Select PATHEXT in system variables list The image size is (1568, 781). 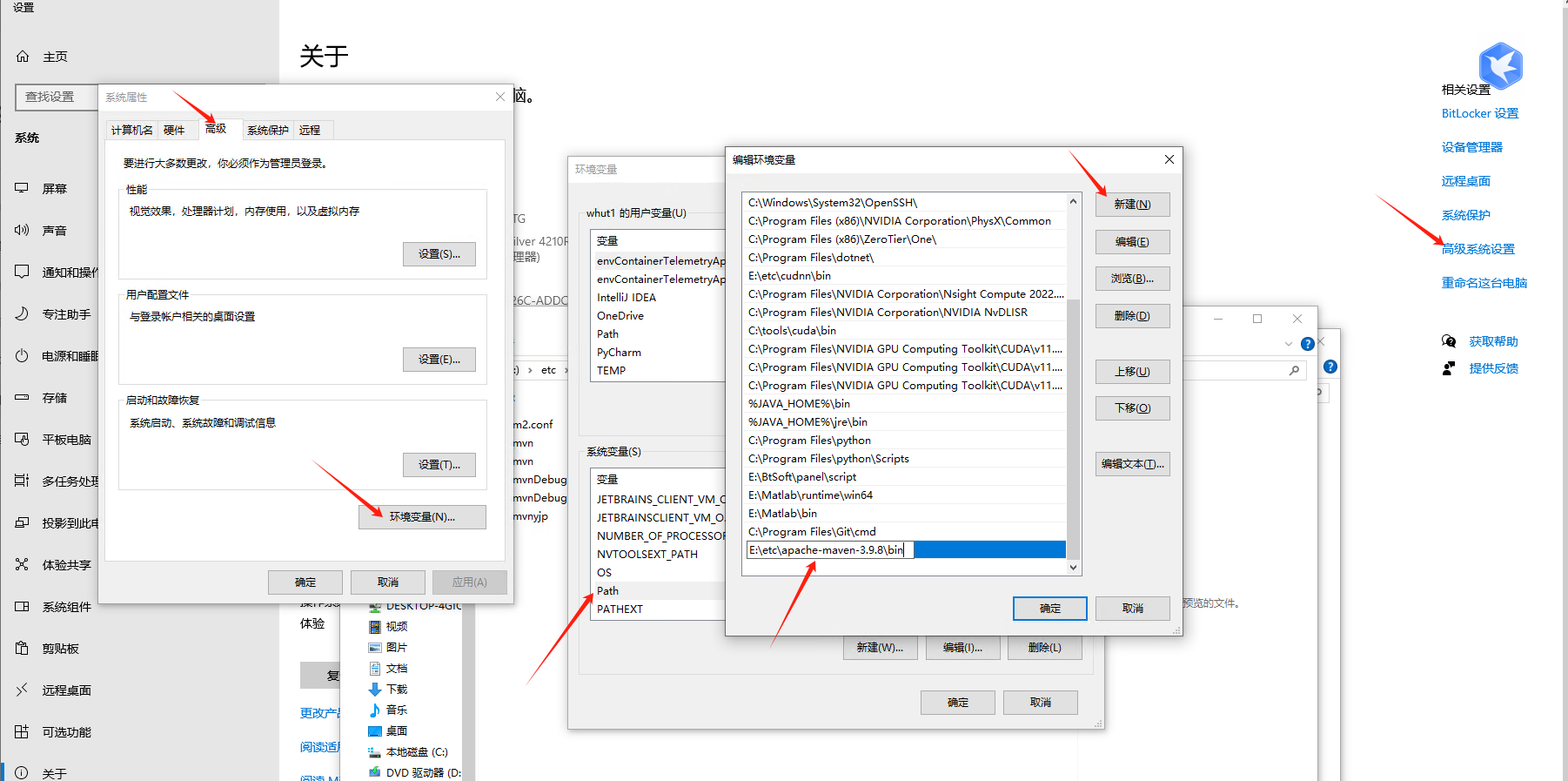659,609
